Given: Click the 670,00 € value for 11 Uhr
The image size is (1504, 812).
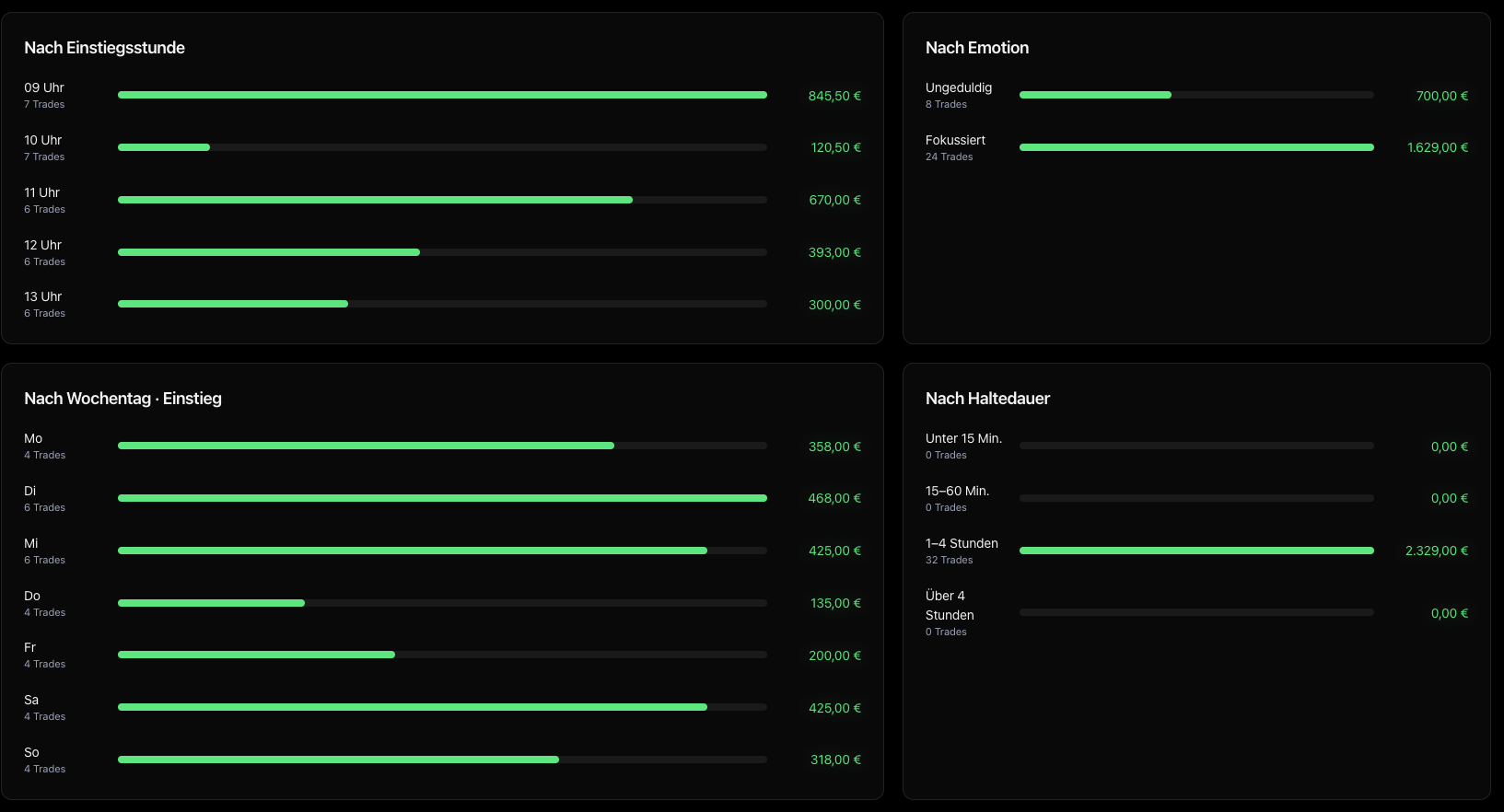Looking at the screenshot, I should pyautogui.click(x=834, y=200).
